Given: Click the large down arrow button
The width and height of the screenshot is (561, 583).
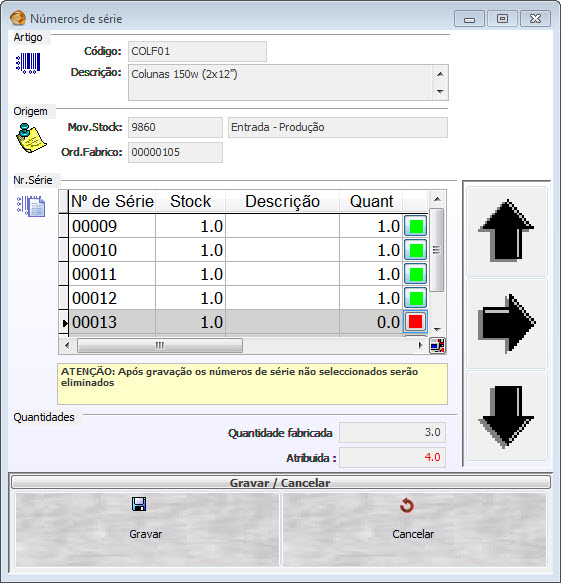Looking at the screenshot, I should click(507, 416).
